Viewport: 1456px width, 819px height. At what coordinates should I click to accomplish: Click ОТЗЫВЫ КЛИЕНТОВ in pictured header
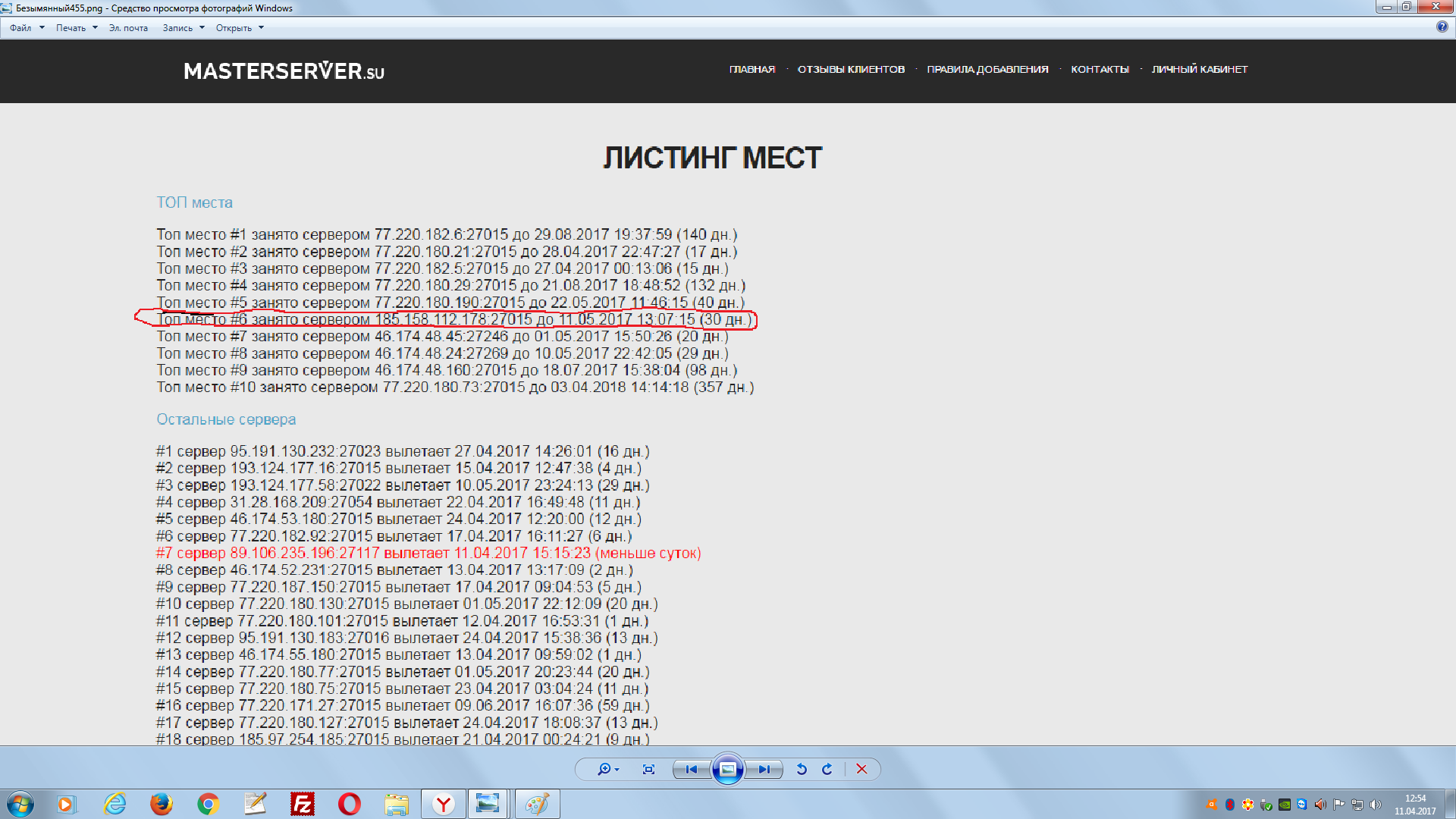point(851,69)
